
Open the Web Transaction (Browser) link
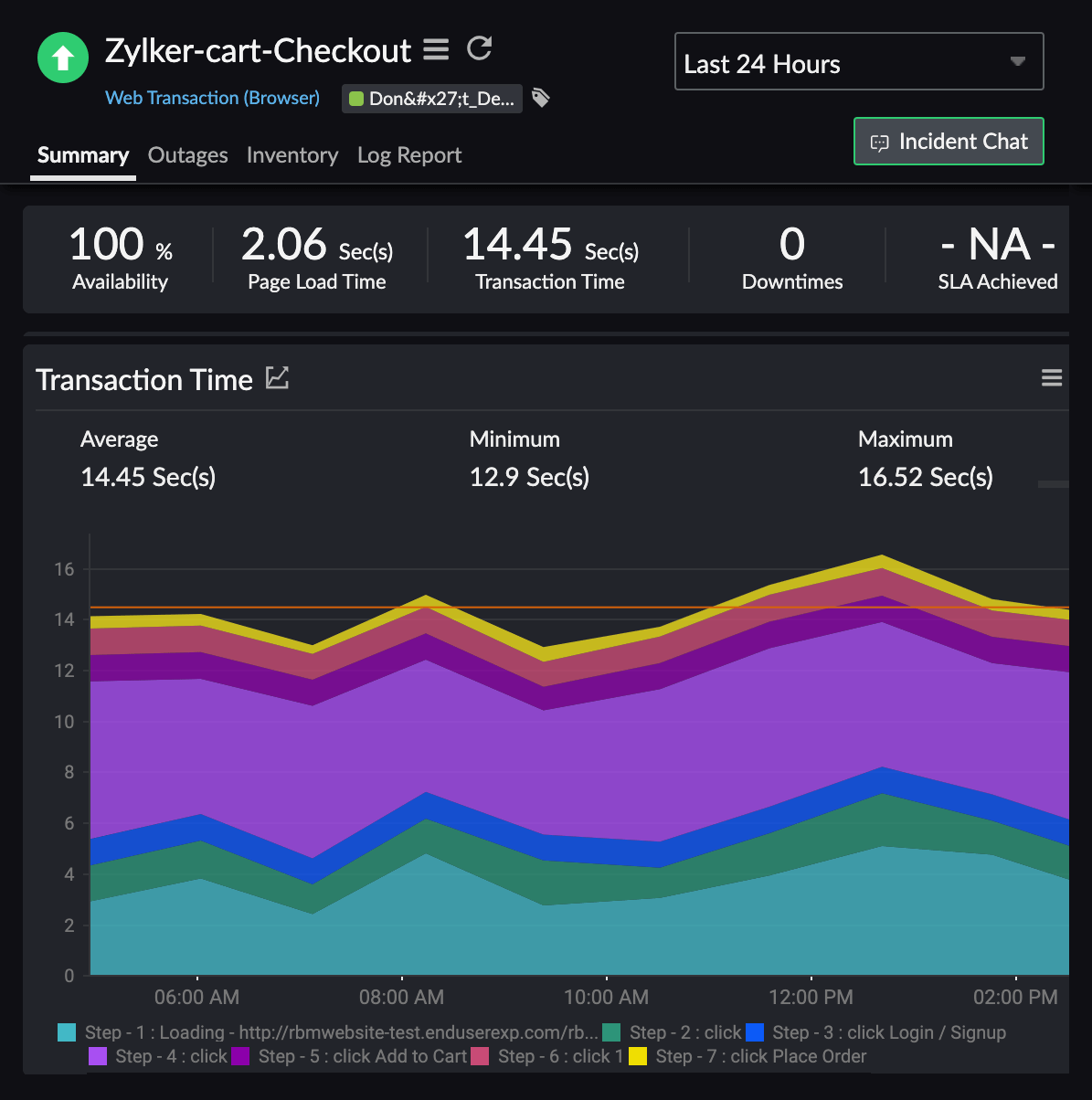pyautogui.click(x=212, y=98)
